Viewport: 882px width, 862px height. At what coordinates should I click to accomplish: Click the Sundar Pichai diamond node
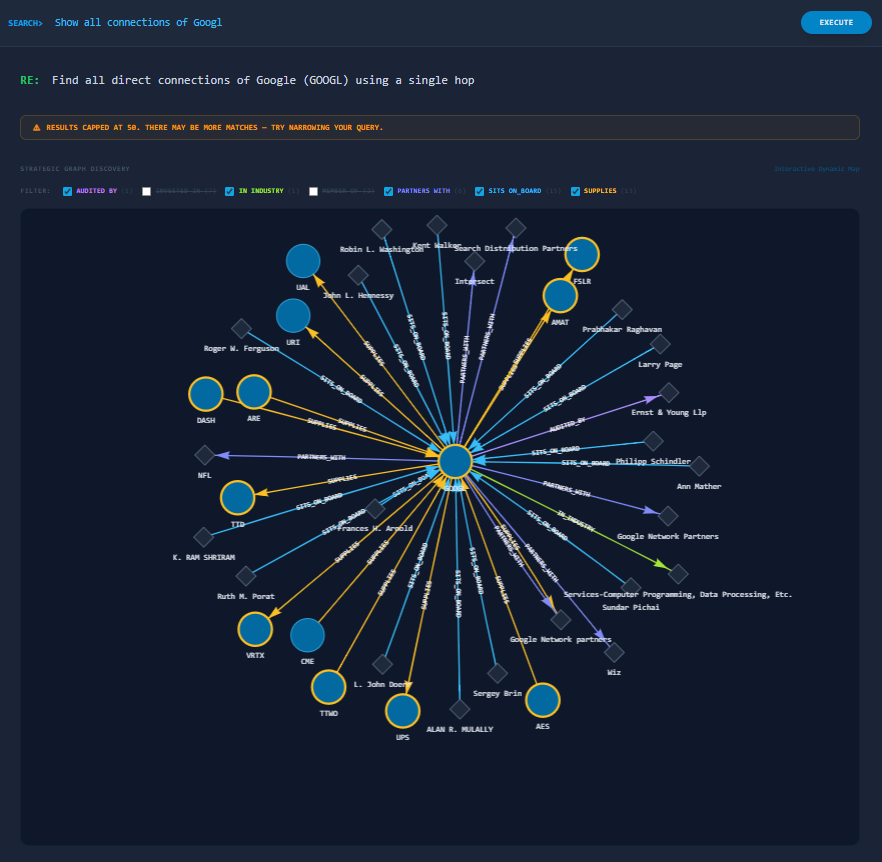pyautogui.click(x=631, y=587)
